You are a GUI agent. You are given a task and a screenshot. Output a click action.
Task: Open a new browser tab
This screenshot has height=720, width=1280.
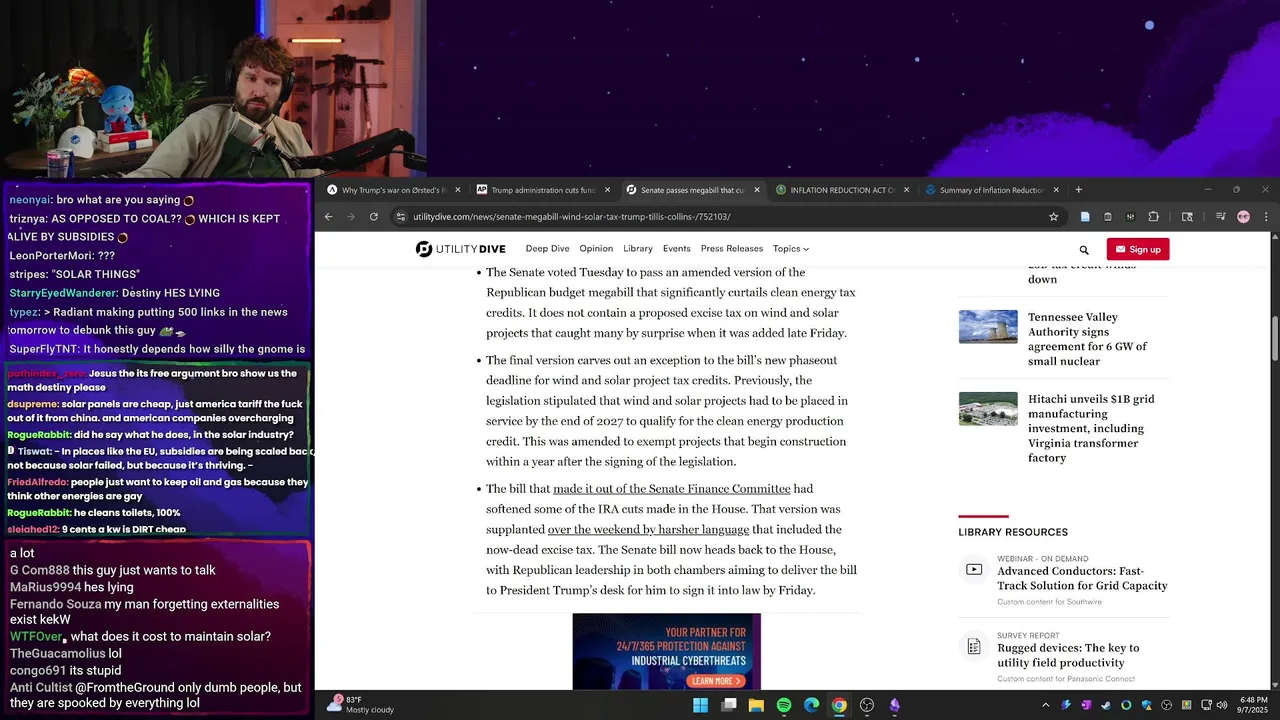tap(1078, 190)
